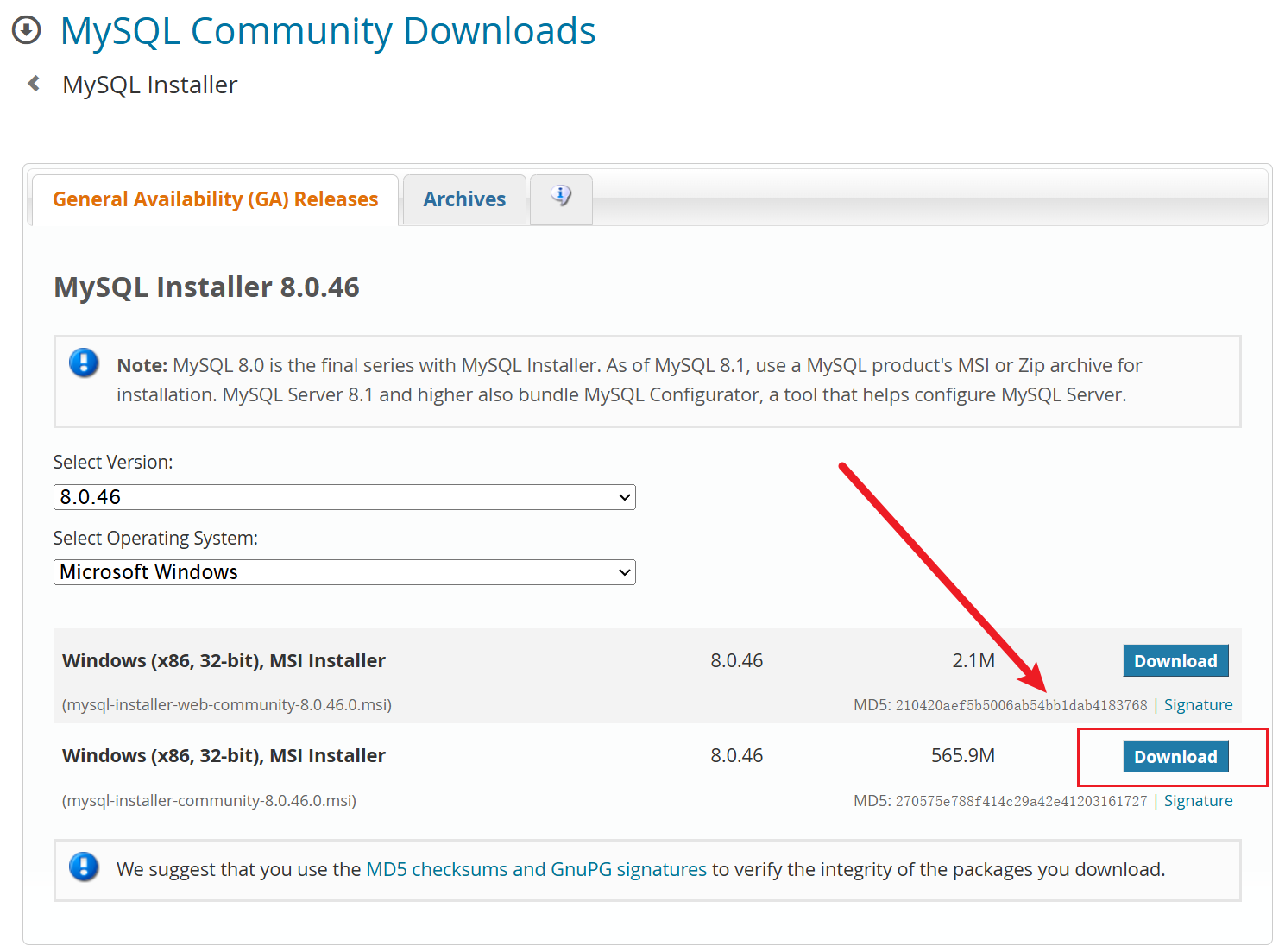
Task: Click the blue exclamation icon in the Note box
Action: (84, 363)
